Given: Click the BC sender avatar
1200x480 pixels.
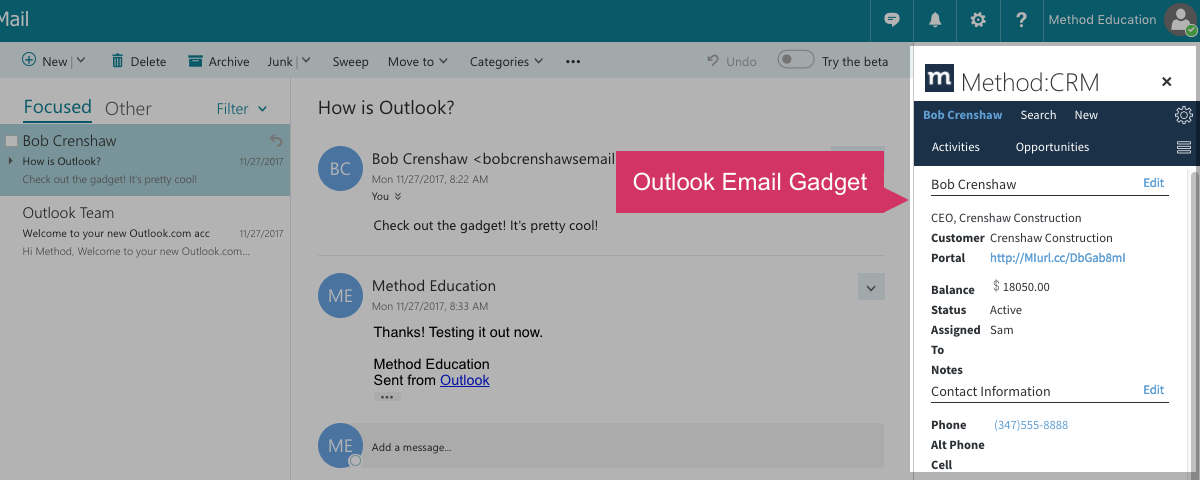Looking at the screenshot, I should pos(340,168).
